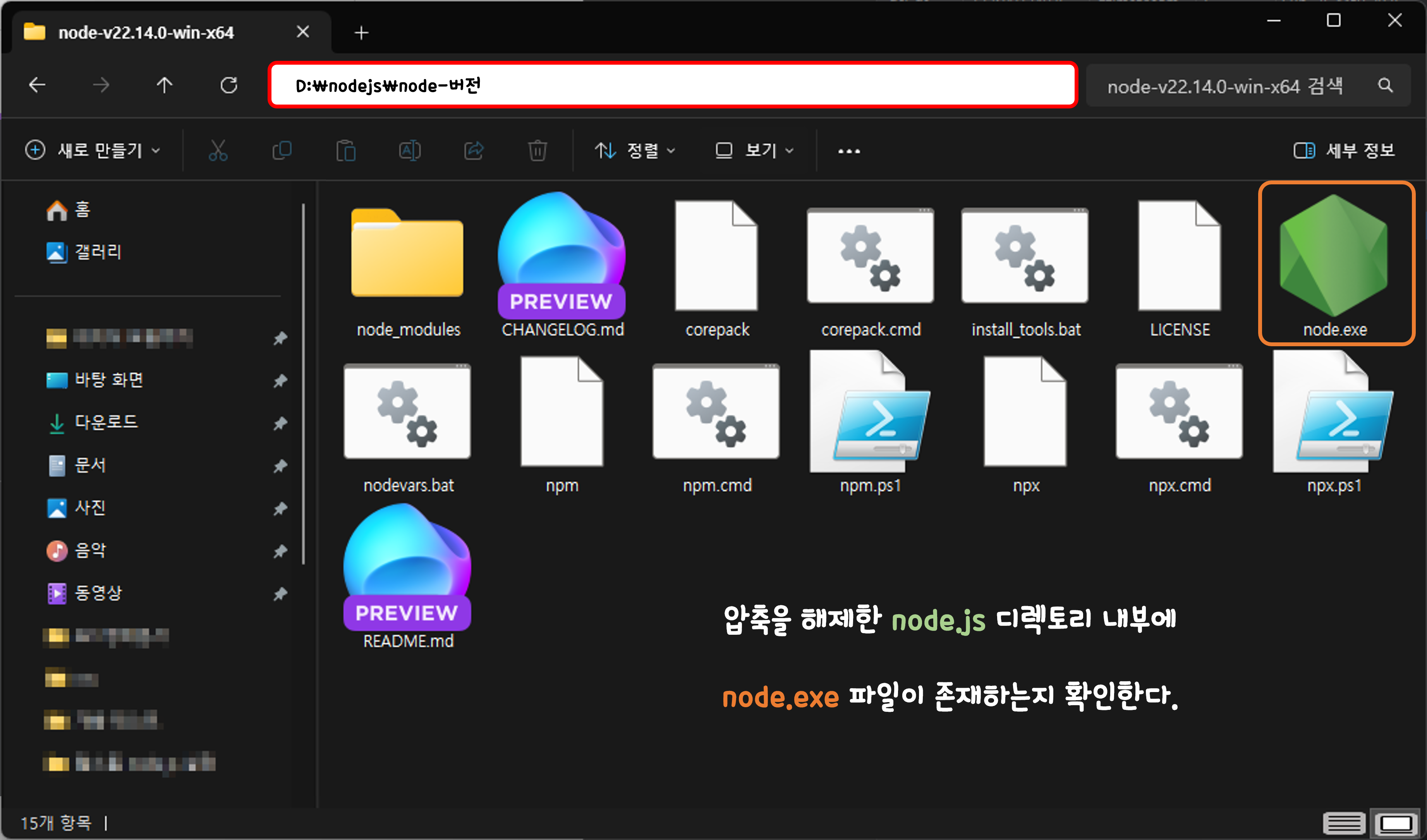Toggle the 세부 정보 details pane

click(x=1345, y=151)
